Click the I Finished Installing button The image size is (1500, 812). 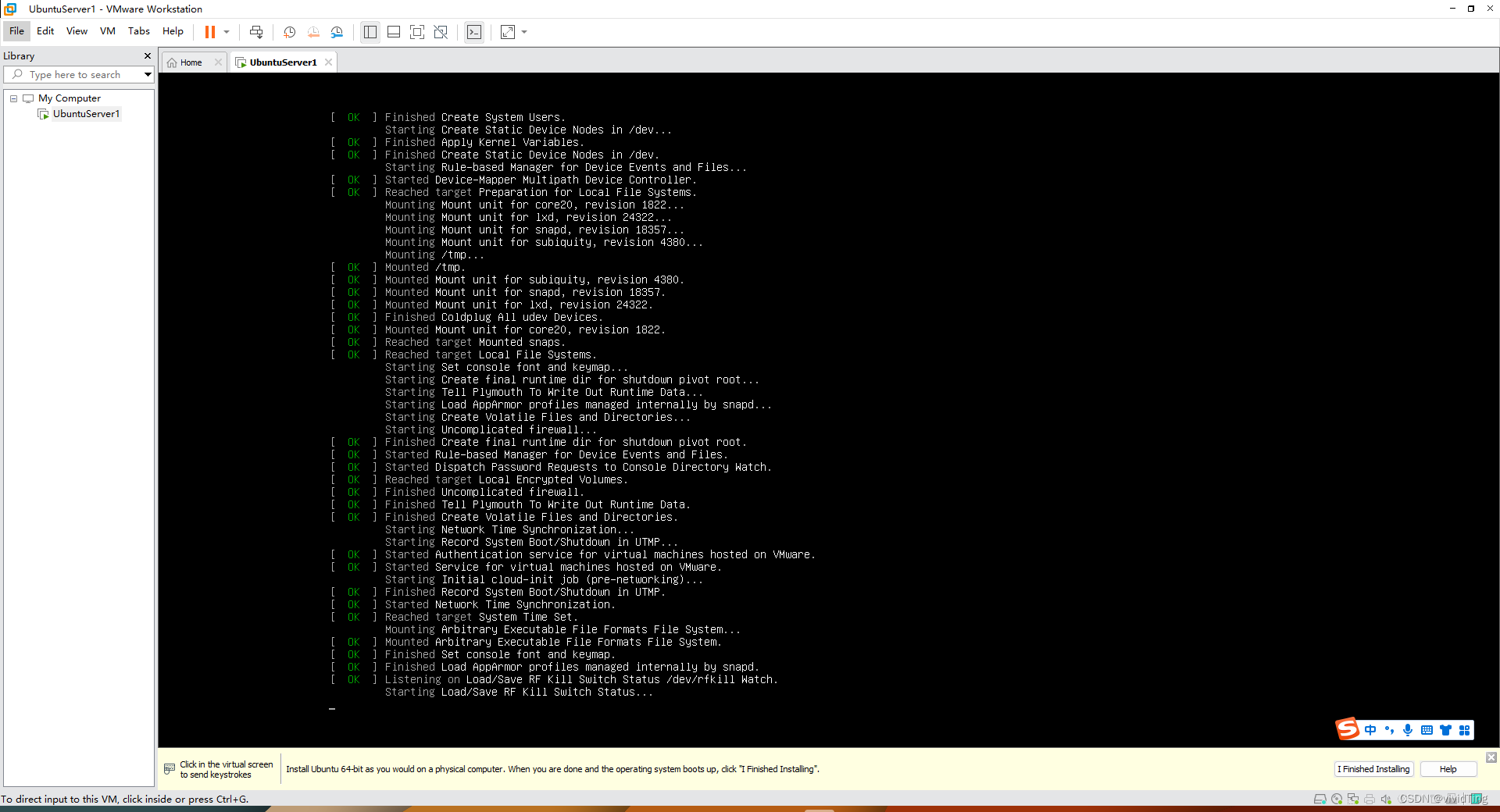(1373, 769)
